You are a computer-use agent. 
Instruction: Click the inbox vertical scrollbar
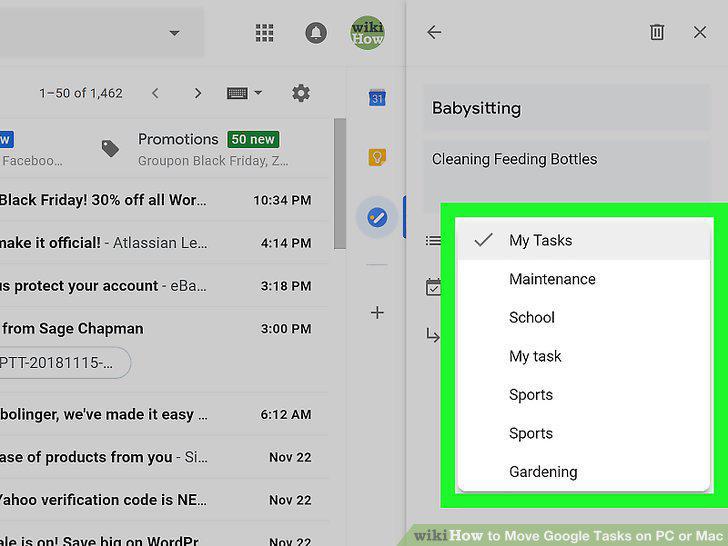click(x=340, y=184)
